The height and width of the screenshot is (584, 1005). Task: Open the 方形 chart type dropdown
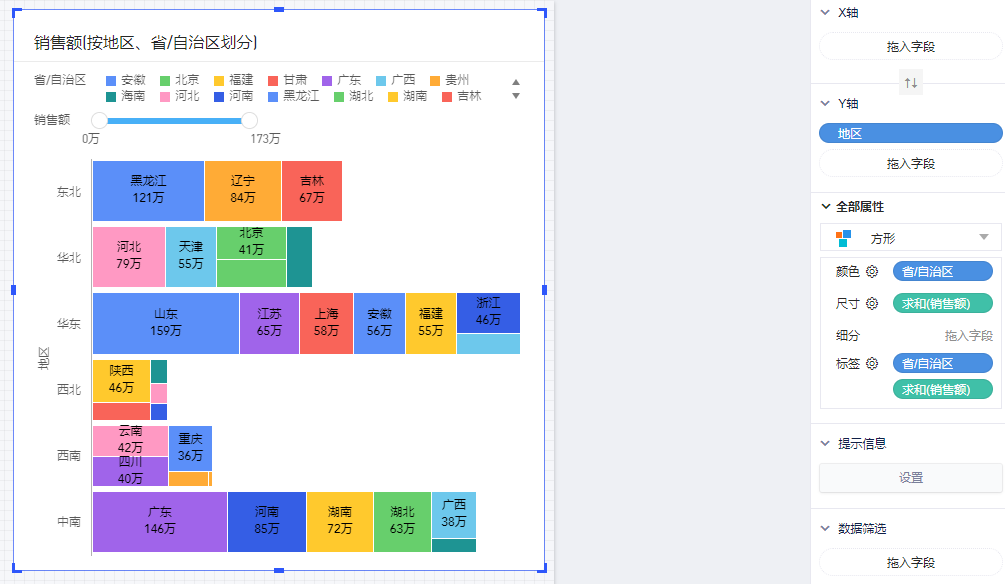click(x=983, y=237)
